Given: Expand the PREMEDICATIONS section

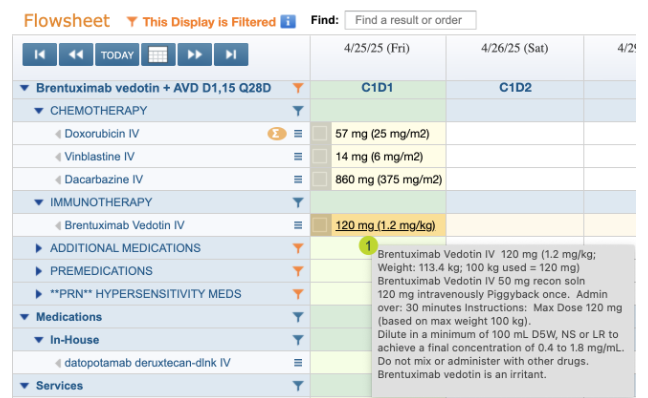Looking at the screenshot, I should (x=38, y=271).
